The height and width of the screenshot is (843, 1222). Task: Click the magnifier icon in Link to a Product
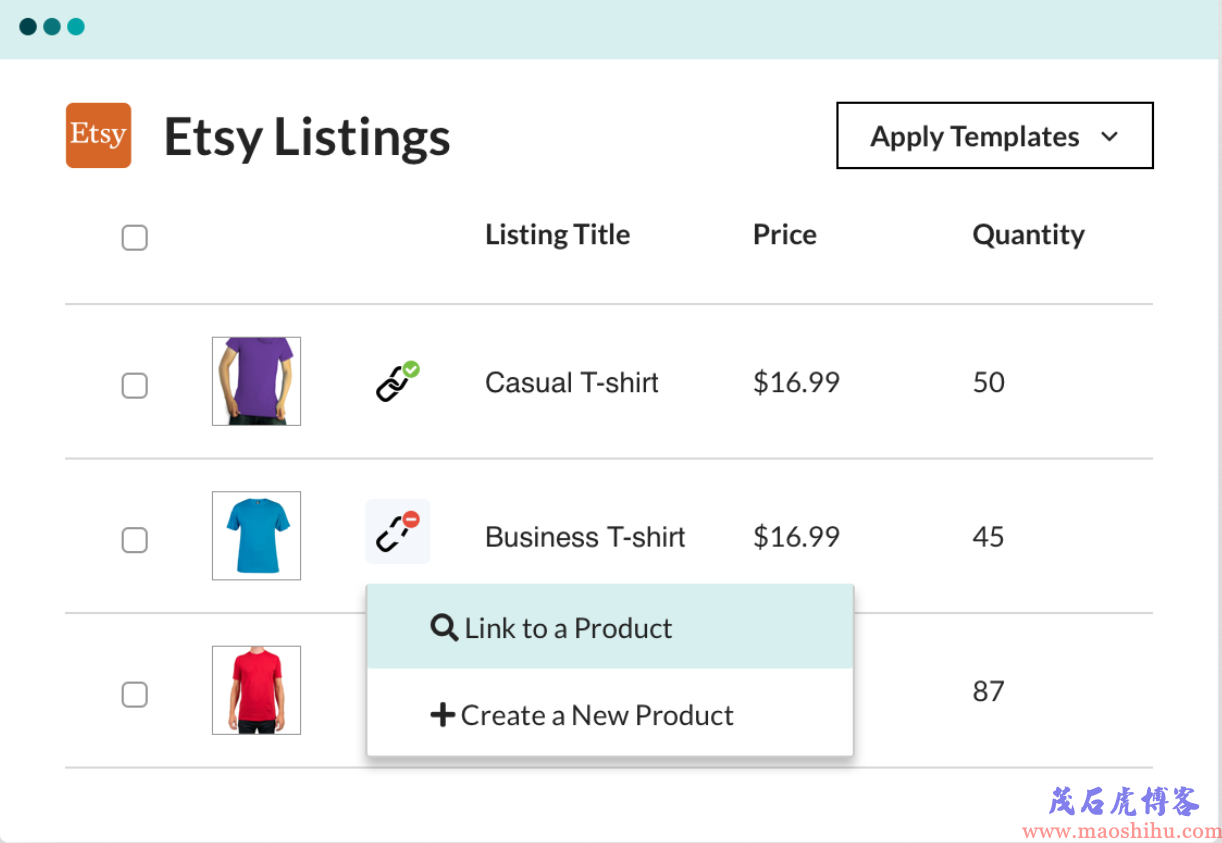point(444,627)
